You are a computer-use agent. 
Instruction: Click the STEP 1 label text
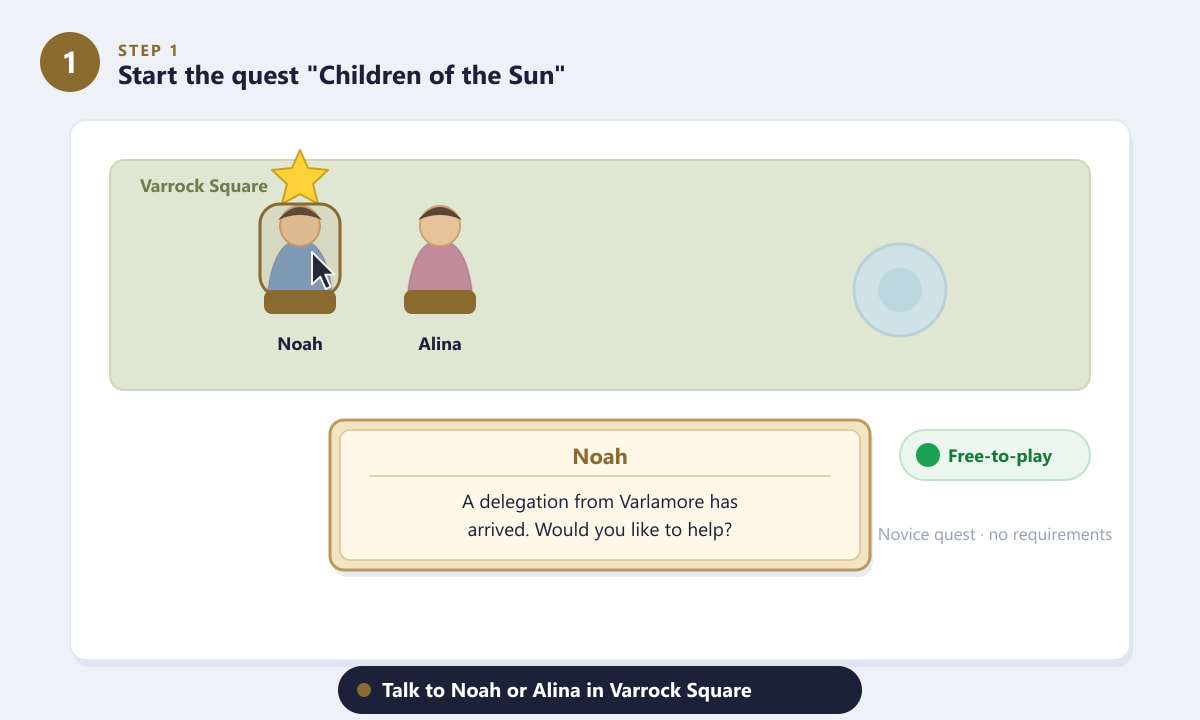148,50
